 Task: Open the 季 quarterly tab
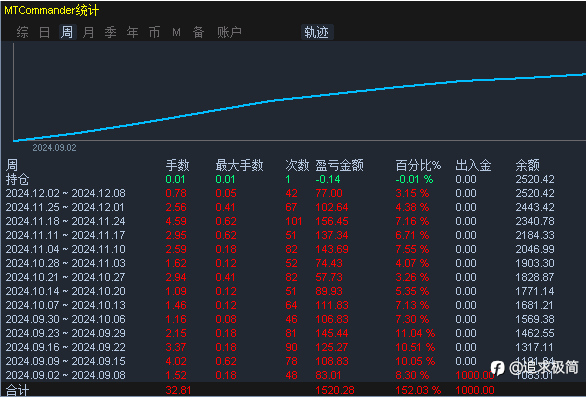(x=111, y=32)
